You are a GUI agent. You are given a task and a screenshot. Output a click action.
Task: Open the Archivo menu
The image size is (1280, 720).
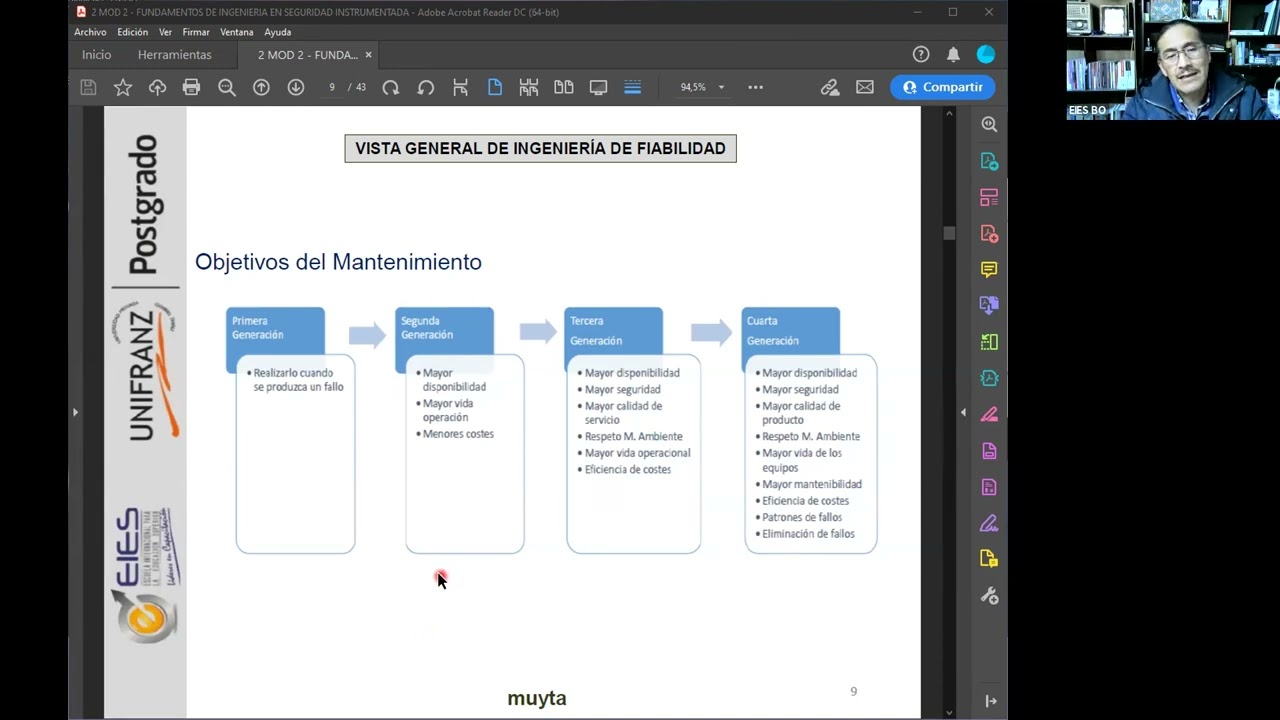tap(90, 32)
